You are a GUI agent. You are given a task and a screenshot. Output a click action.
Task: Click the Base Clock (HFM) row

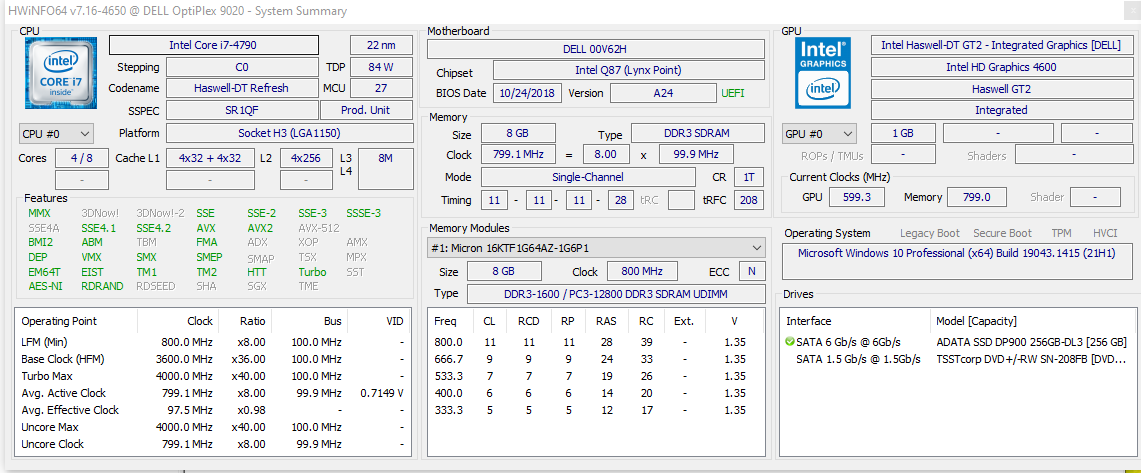(213, 359)
